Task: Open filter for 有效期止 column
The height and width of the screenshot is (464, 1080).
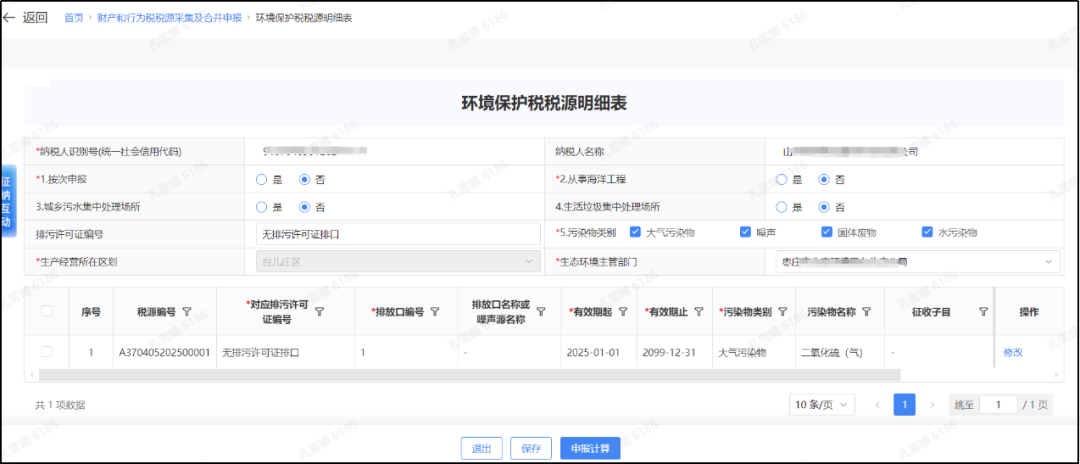Action: pyautogui.click(x=698, y=312)
